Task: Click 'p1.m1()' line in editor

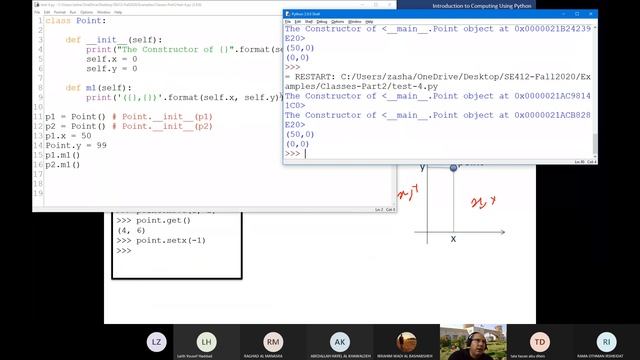Action: coord(62,155)
